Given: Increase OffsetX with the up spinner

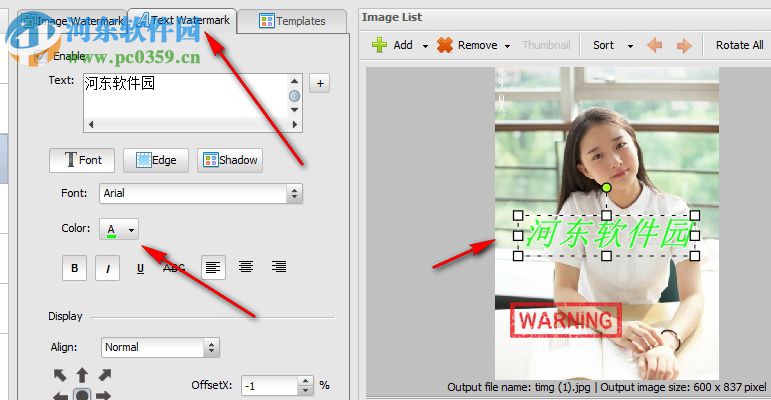Looking at the screenshot, I should (x=305, y=381).
